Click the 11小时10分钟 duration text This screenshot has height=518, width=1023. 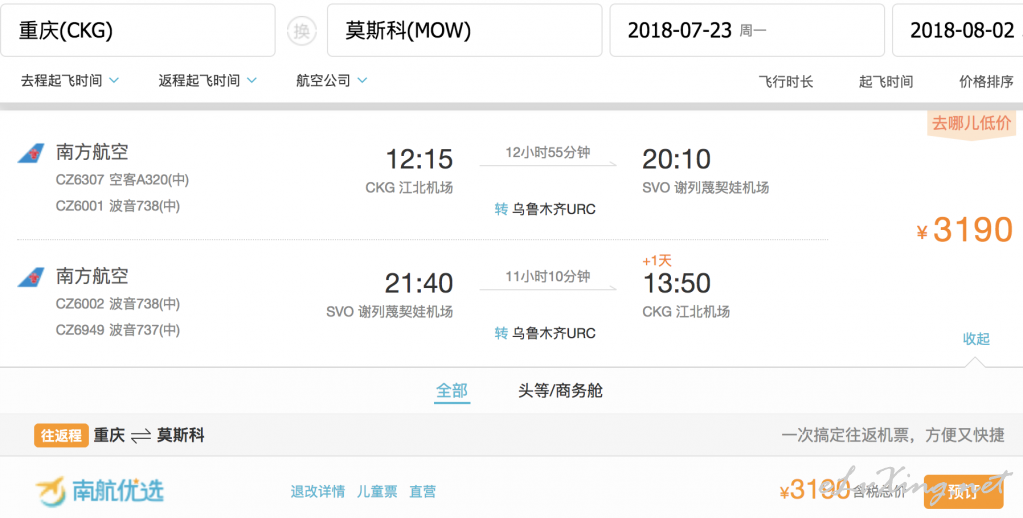548,277
